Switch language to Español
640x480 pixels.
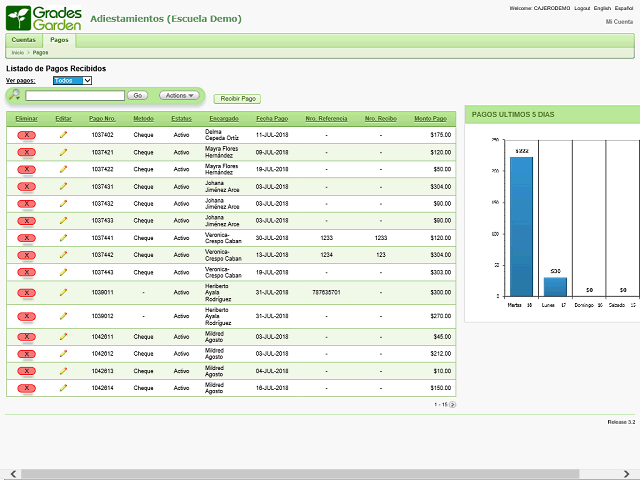click(x=624, y=8)
